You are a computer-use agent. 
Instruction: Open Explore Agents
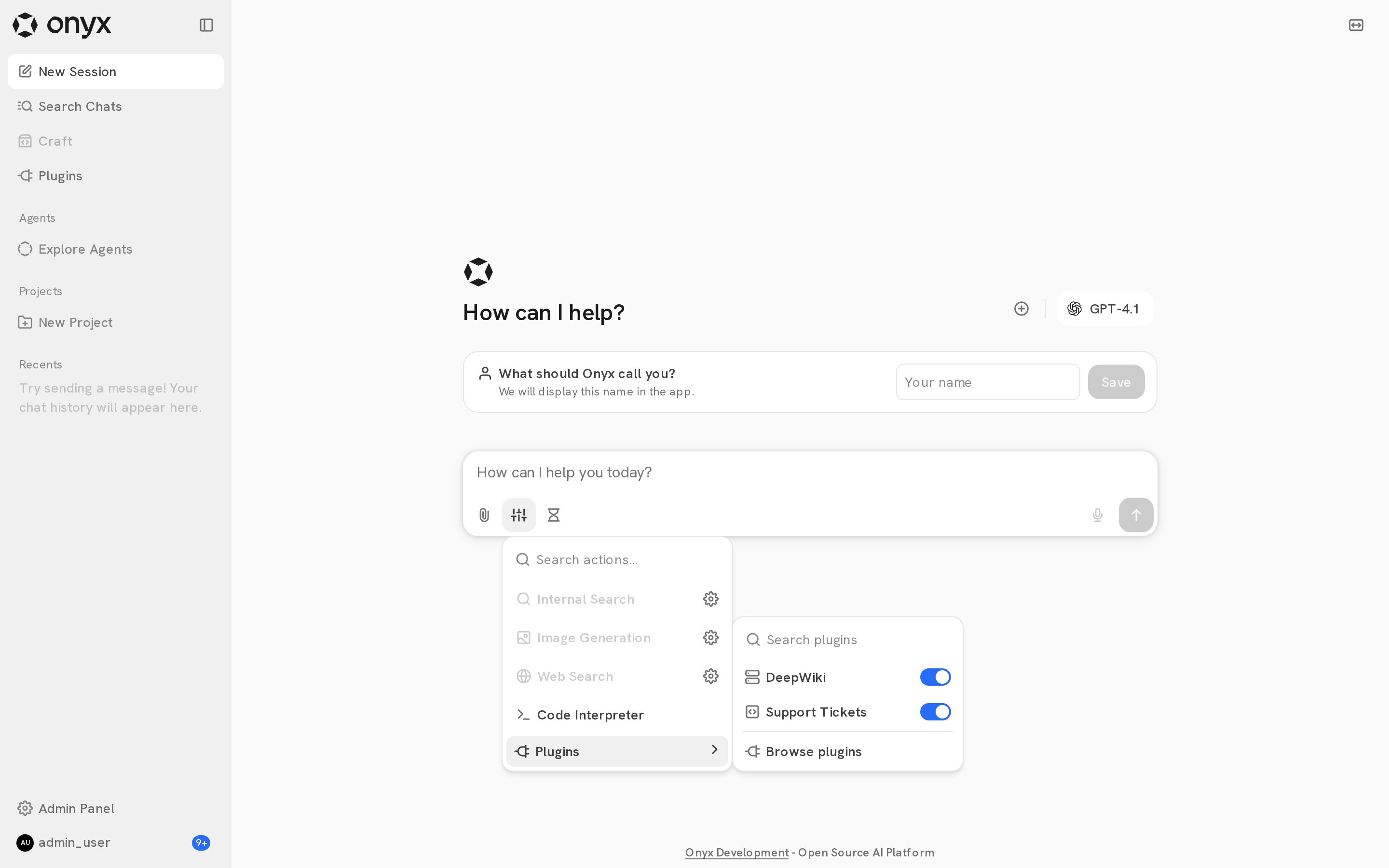[115, 249]
